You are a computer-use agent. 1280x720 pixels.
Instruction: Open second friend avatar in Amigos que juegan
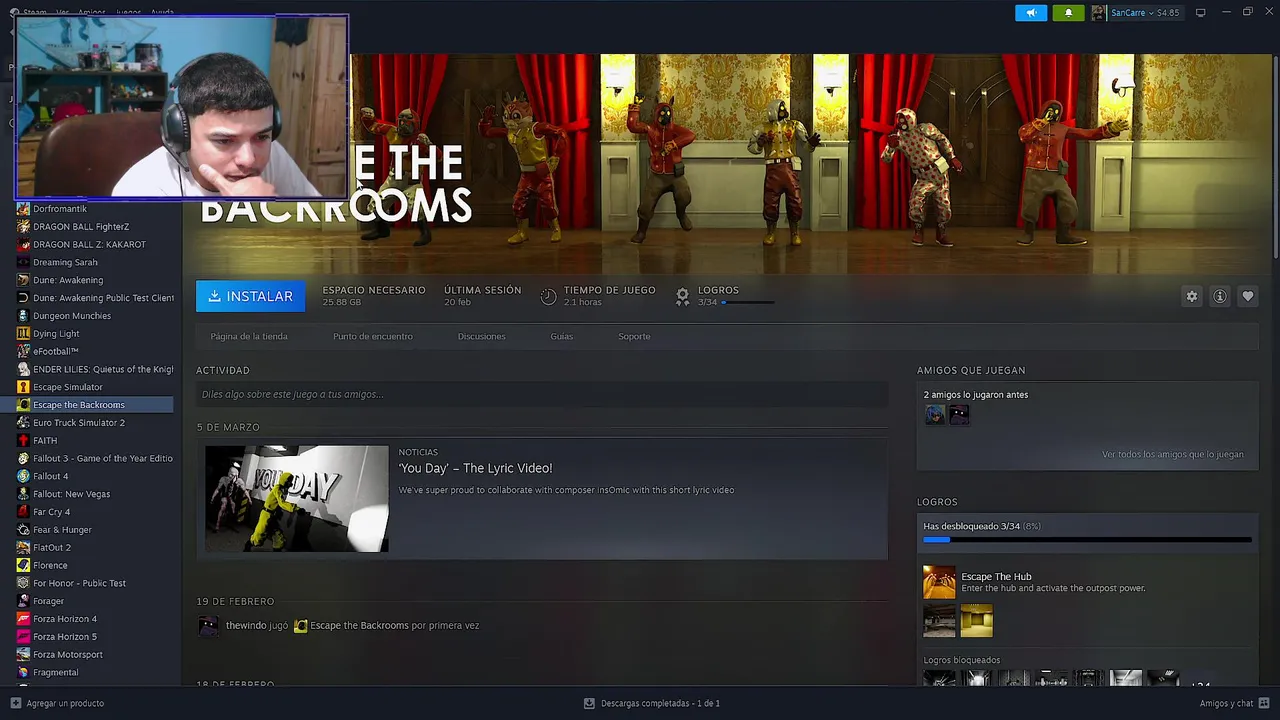[x=959, y=414]
